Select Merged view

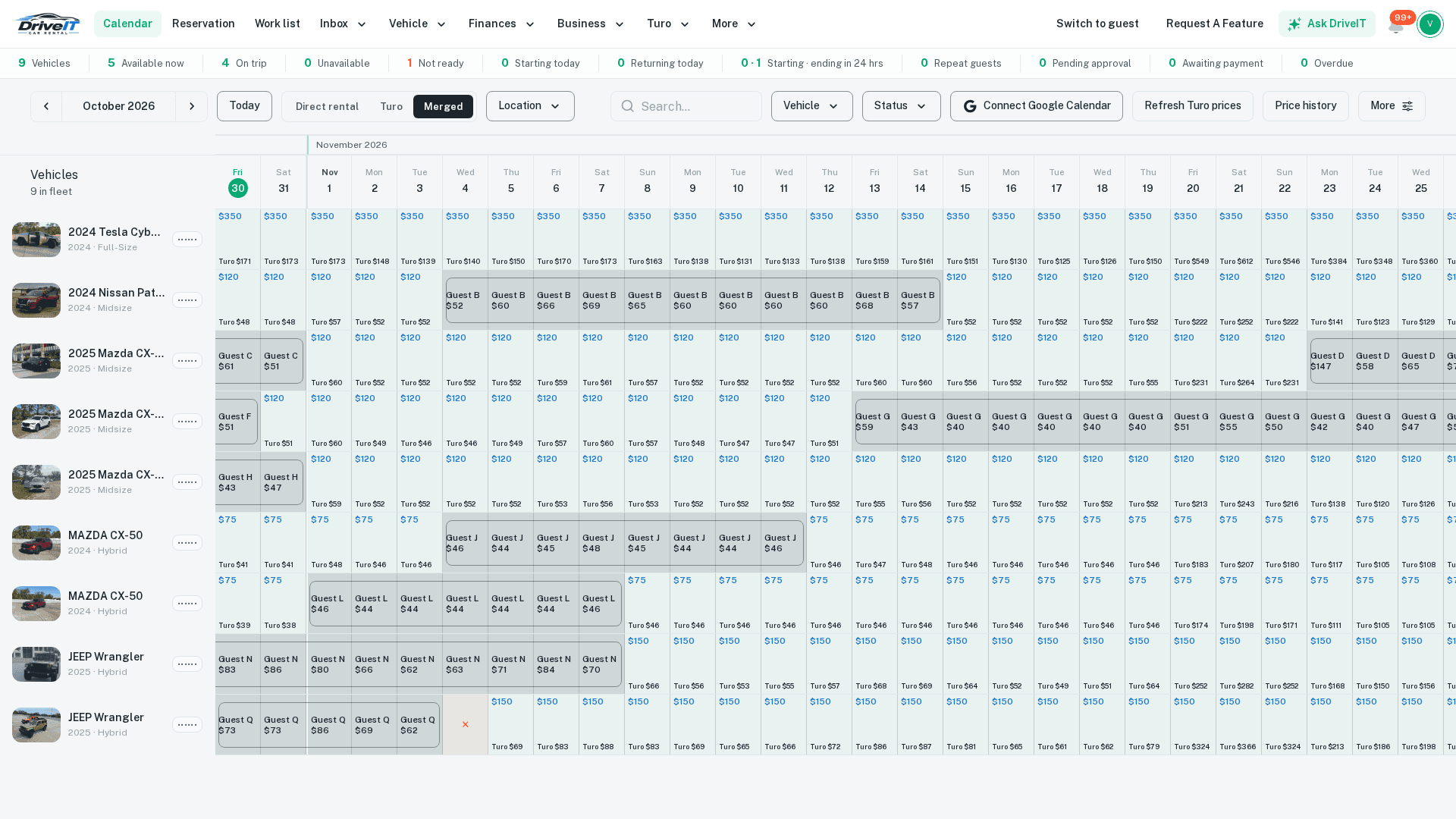[443, 107]
